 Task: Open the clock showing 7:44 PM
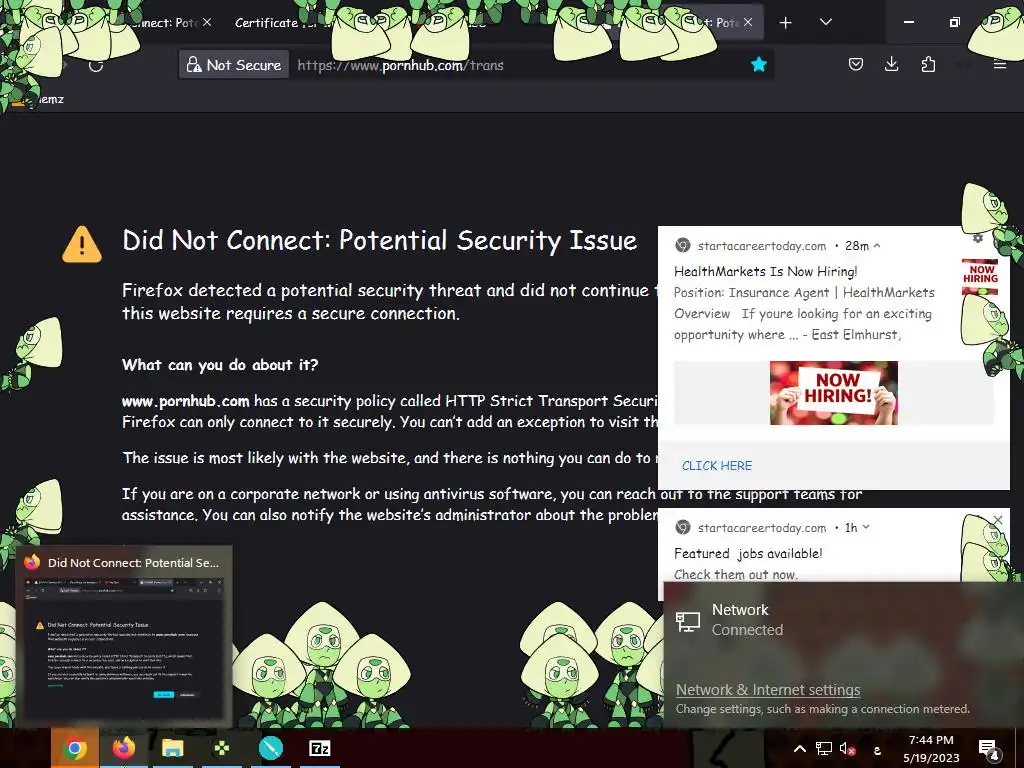coord(931,748)
